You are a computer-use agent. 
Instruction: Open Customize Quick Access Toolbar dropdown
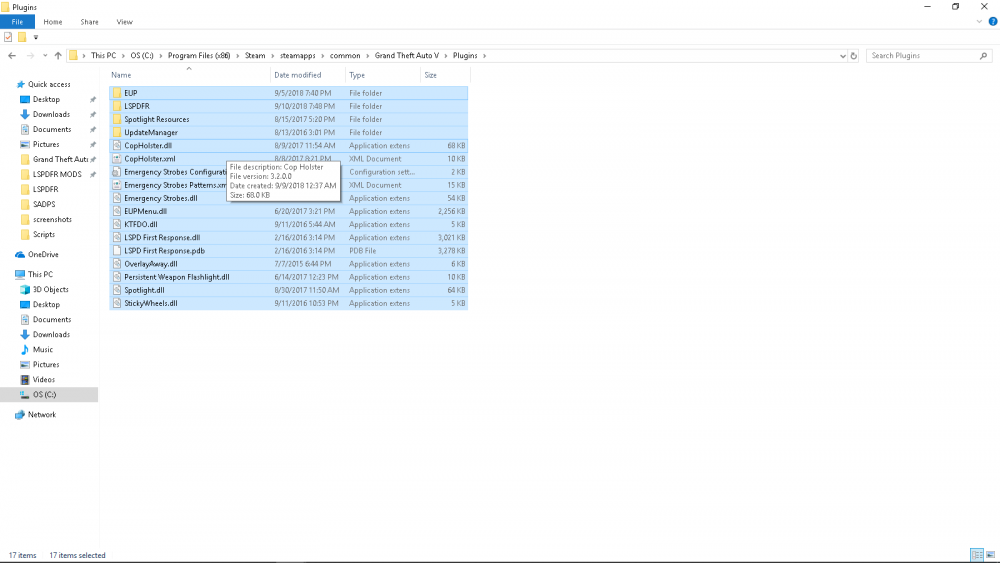[x=36, y=37]
